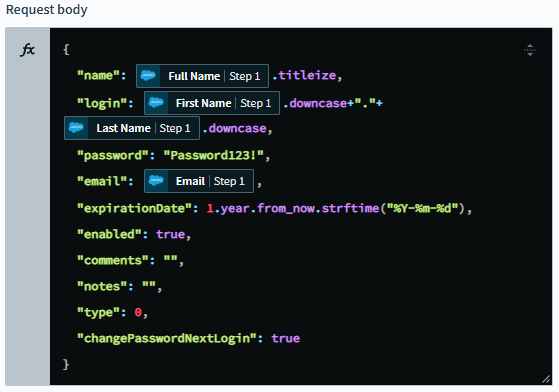The image size is (559, 392).
Task: Click Salesforce icon on Last Name pill
Action: click(76, 128)
